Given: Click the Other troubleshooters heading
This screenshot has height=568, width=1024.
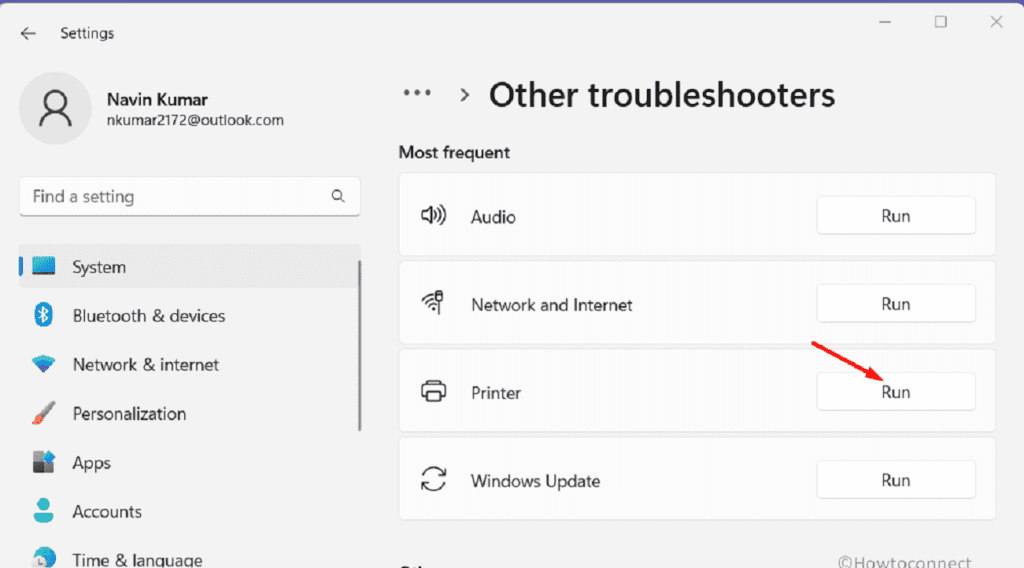Looking at the screenshot, I should 662,95.
